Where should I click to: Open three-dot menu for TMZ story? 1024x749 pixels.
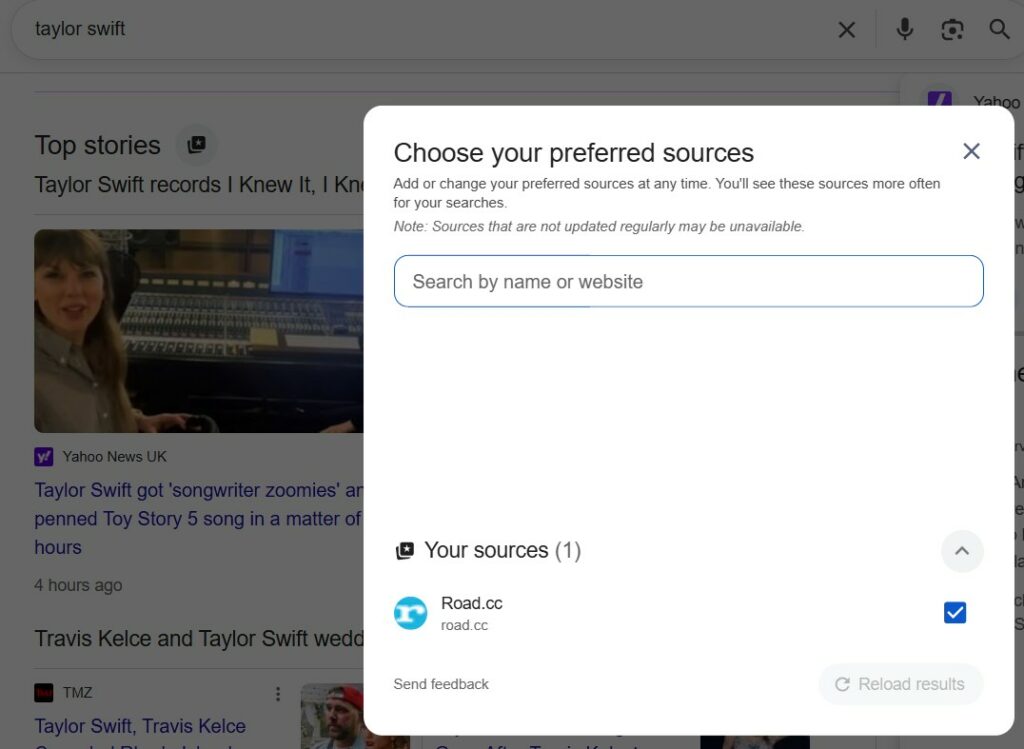coord(278,693)
